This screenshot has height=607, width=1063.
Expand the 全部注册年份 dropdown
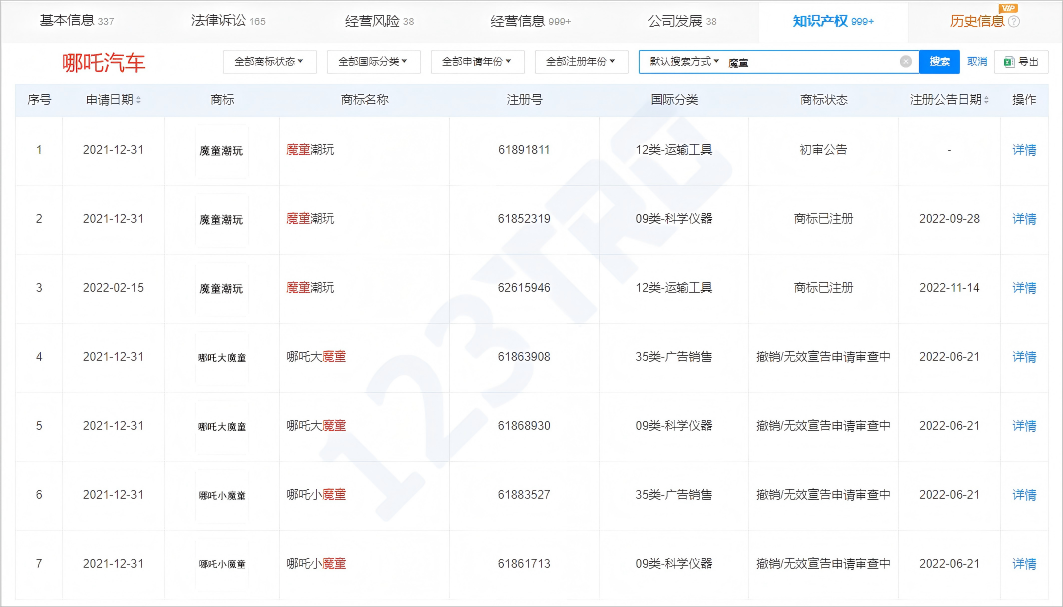tap(581, 61)
